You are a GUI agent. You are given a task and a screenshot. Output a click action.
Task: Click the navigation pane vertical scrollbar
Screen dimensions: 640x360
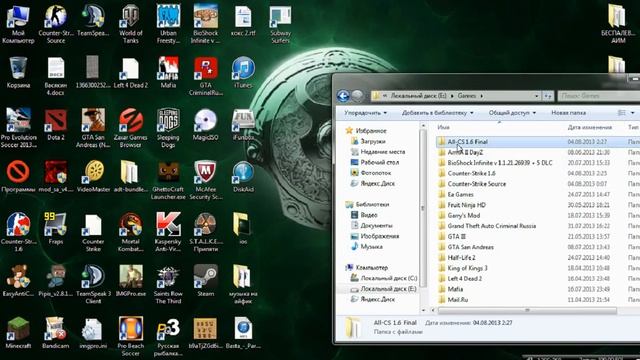[423, 208]
